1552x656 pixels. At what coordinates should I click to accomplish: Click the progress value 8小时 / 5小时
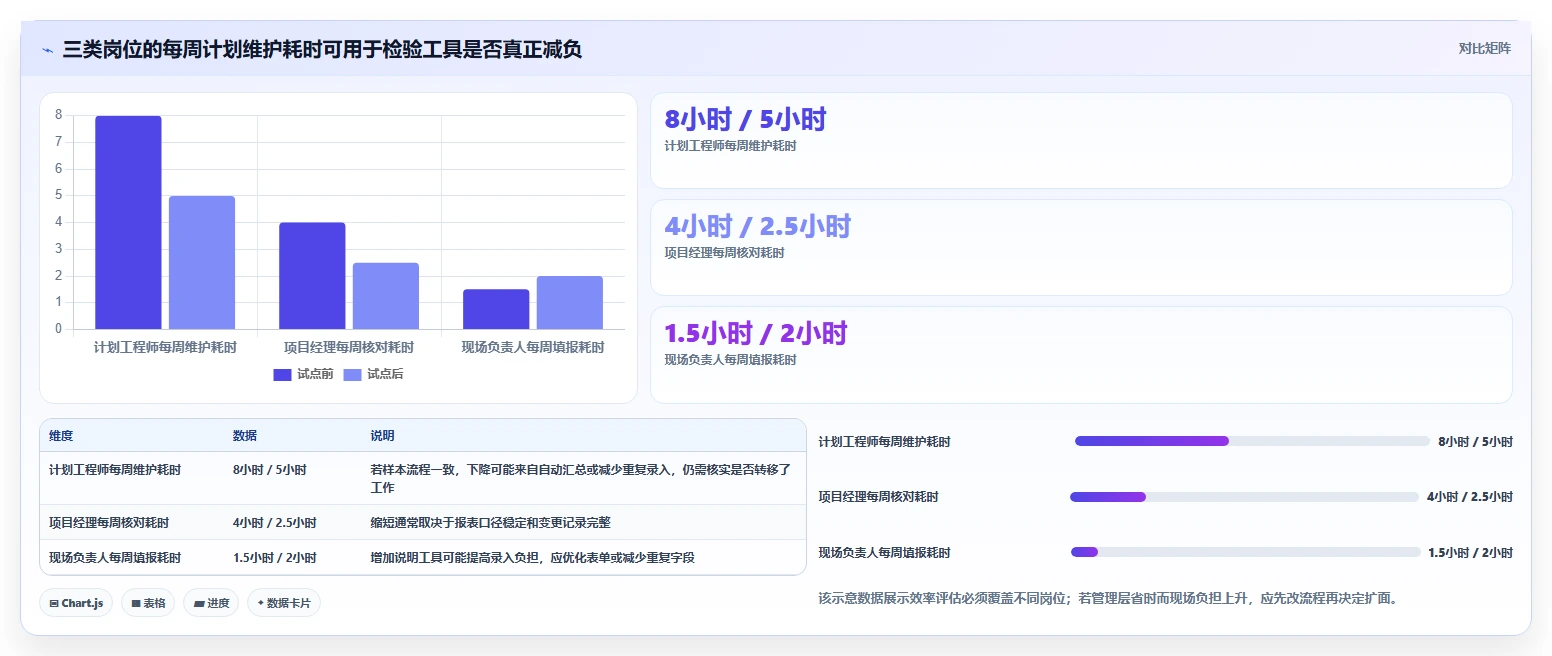[x=1475, y=441]
